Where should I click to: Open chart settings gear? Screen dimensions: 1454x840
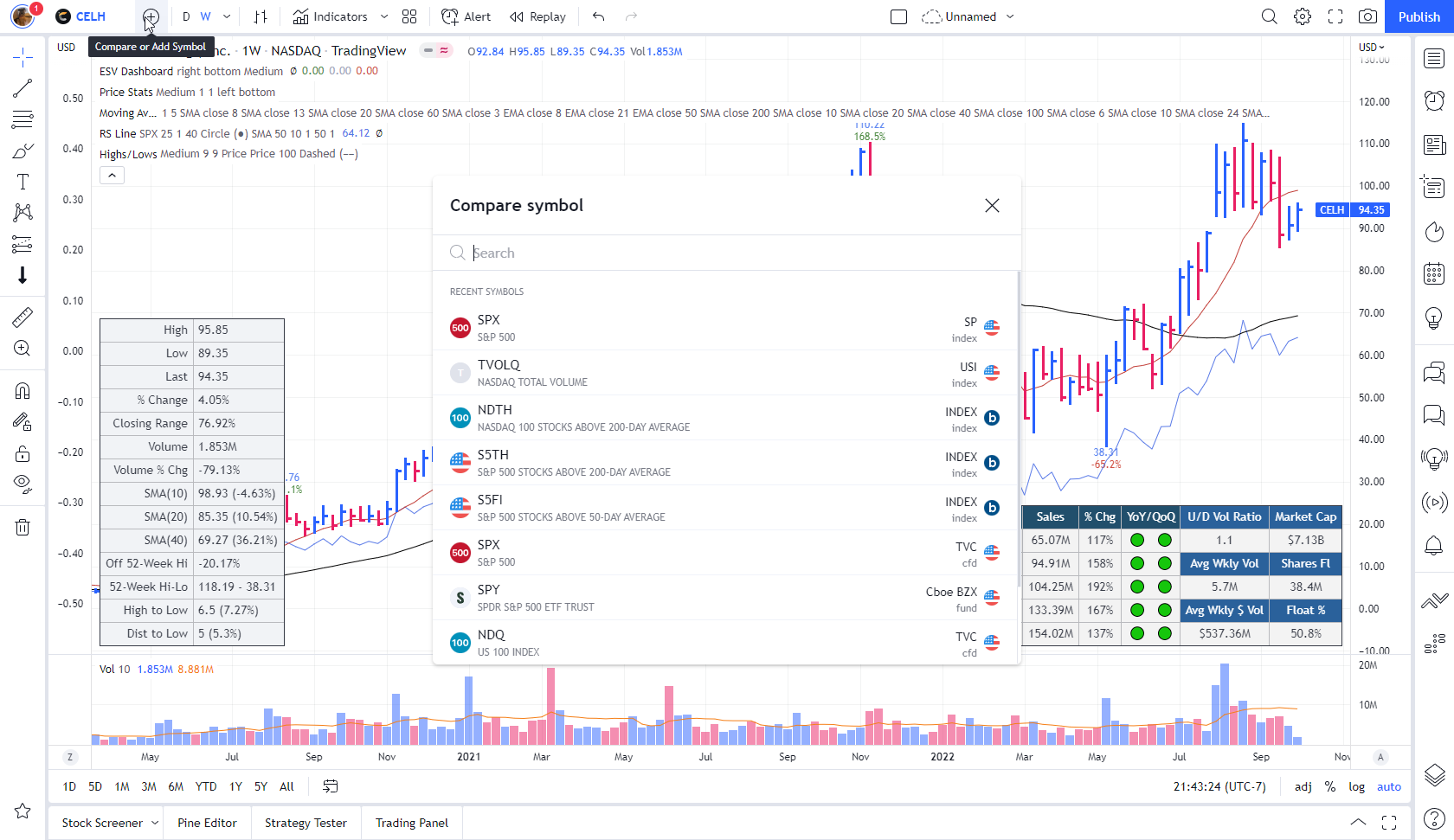pos(1303,16)
